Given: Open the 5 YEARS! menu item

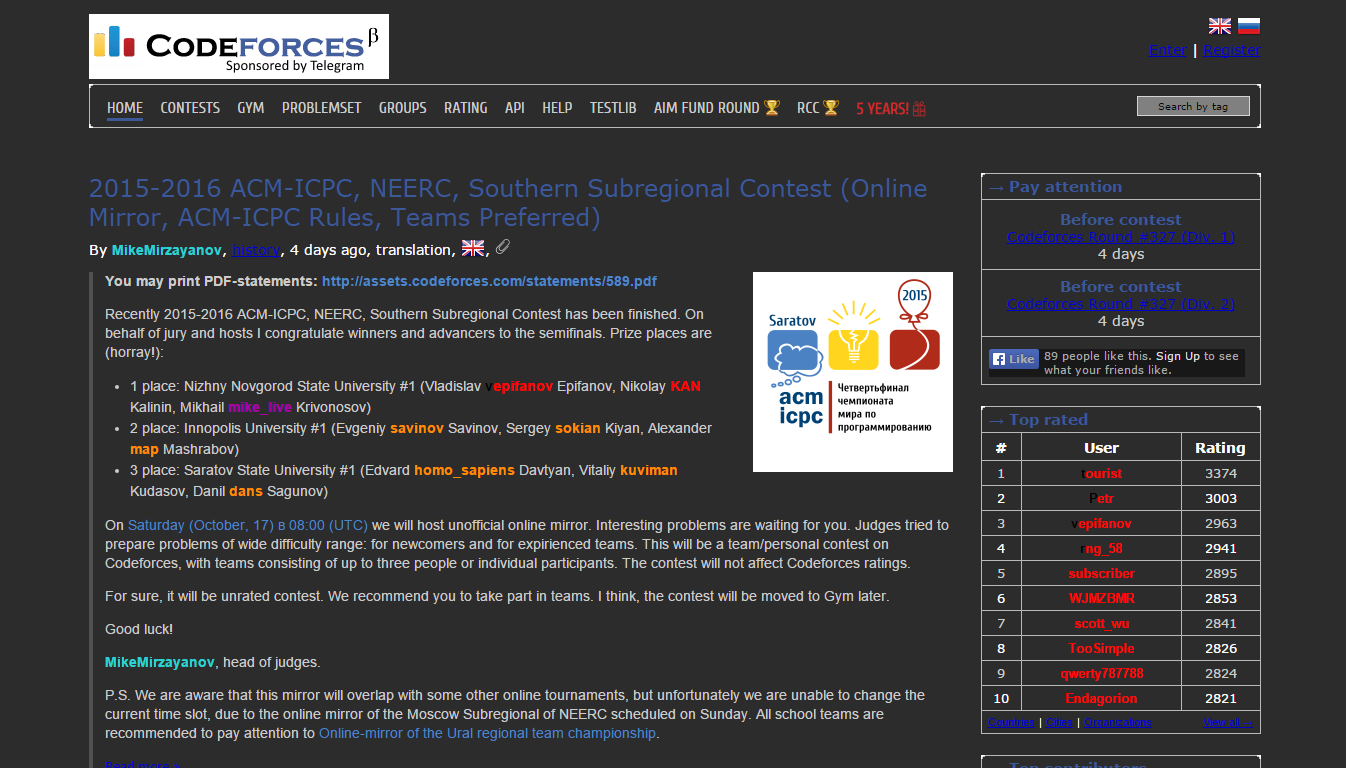Looking at the screenshot, I should (883, 108).
